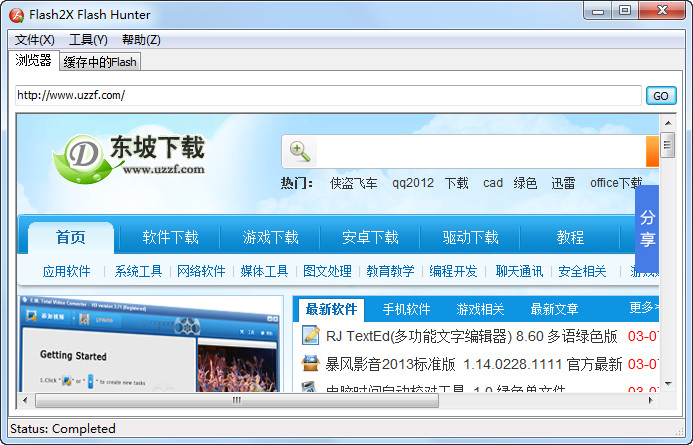Click the RJ TextEd notepad icon
This screenshot has width=693, height=445.
(x=311, y=335)
